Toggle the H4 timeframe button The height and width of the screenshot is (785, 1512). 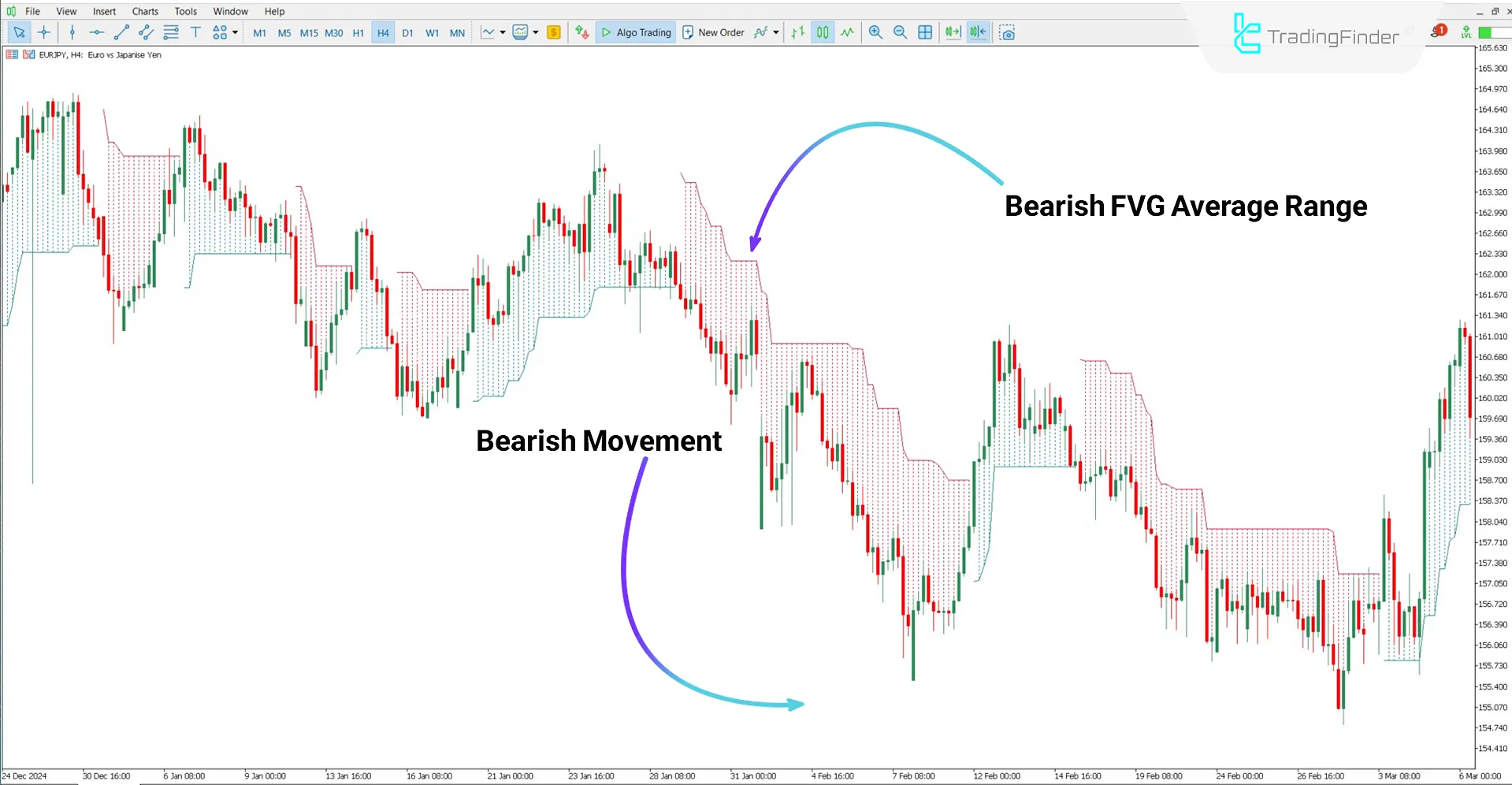pos(383,33)
